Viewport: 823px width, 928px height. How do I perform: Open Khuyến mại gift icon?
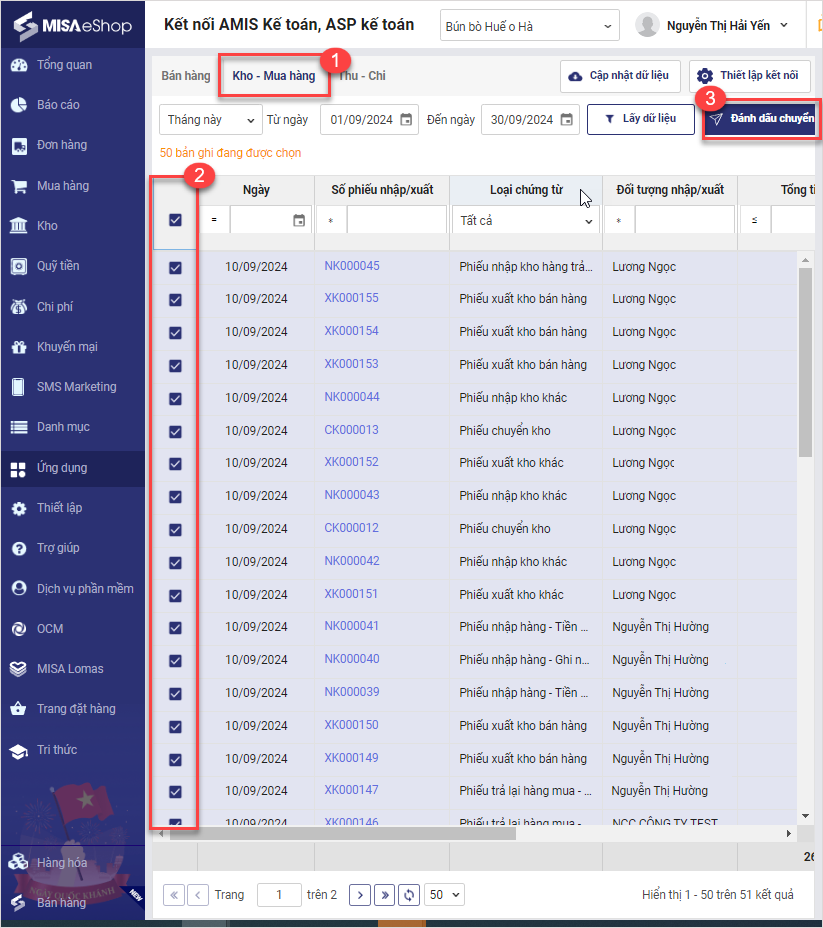click(19, 347)
